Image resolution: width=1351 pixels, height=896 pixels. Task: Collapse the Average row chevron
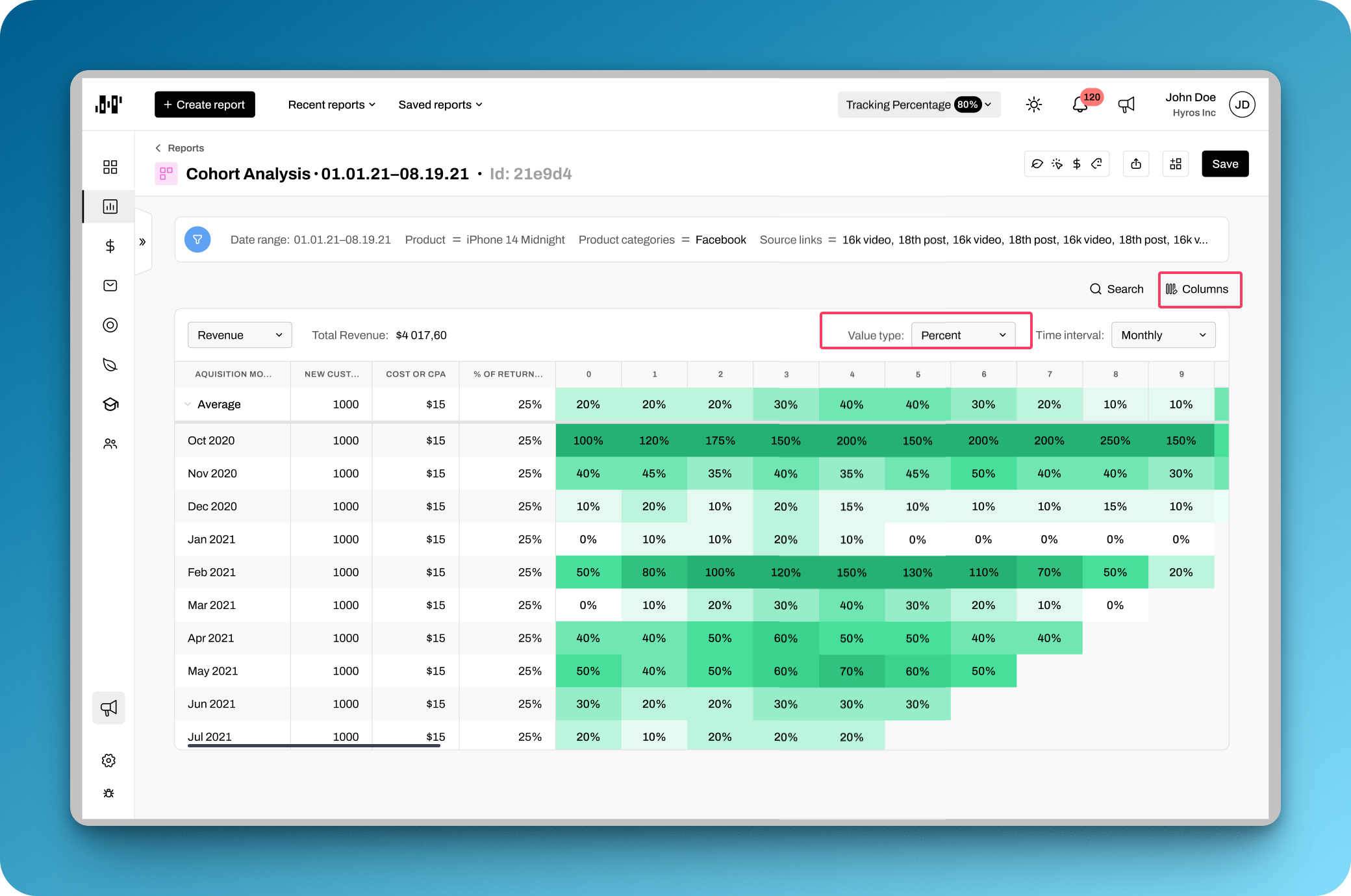[188, 404]
